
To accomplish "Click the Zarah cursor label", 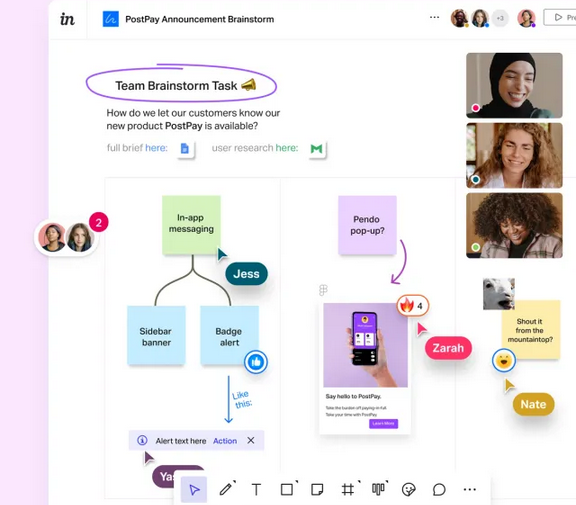I will click(x=448, y=348).
